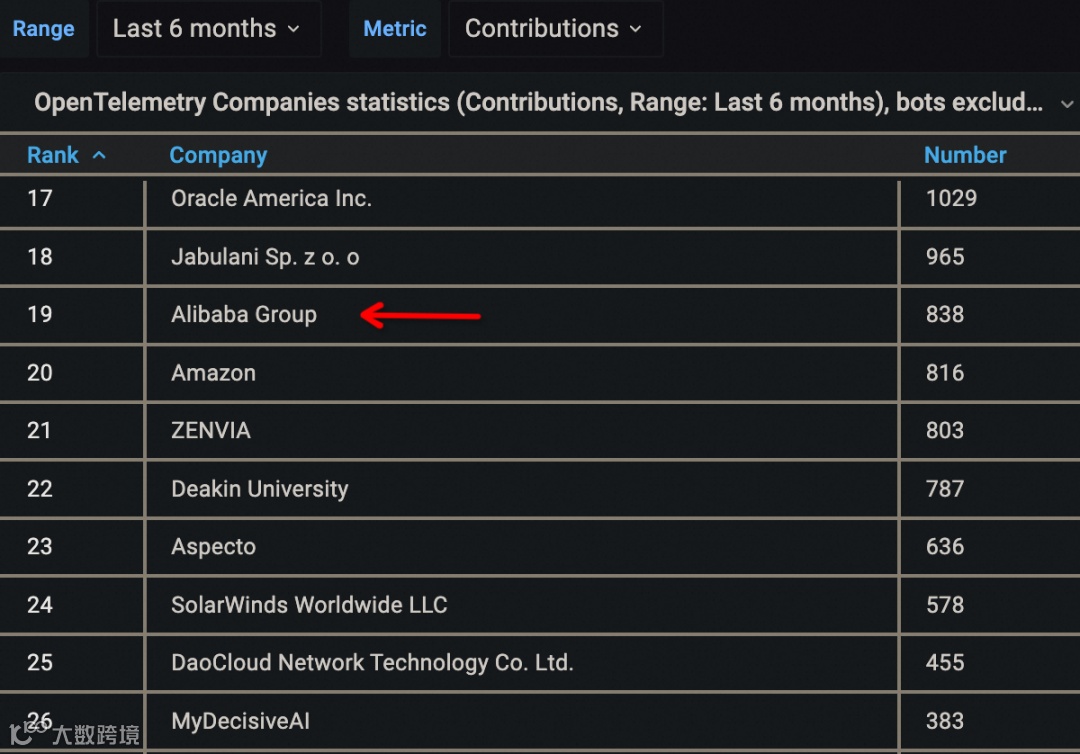This screenshot has width=1080, height=754.
Task: Select the Amazon company cell
Action: click(522, 373)
